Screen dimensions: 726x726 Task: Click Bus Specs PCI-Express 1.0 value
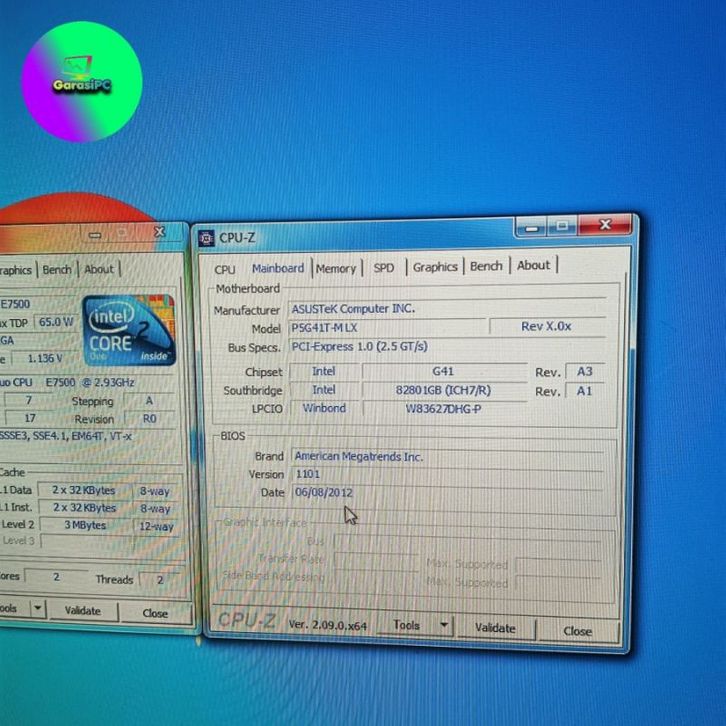point(447,346)
